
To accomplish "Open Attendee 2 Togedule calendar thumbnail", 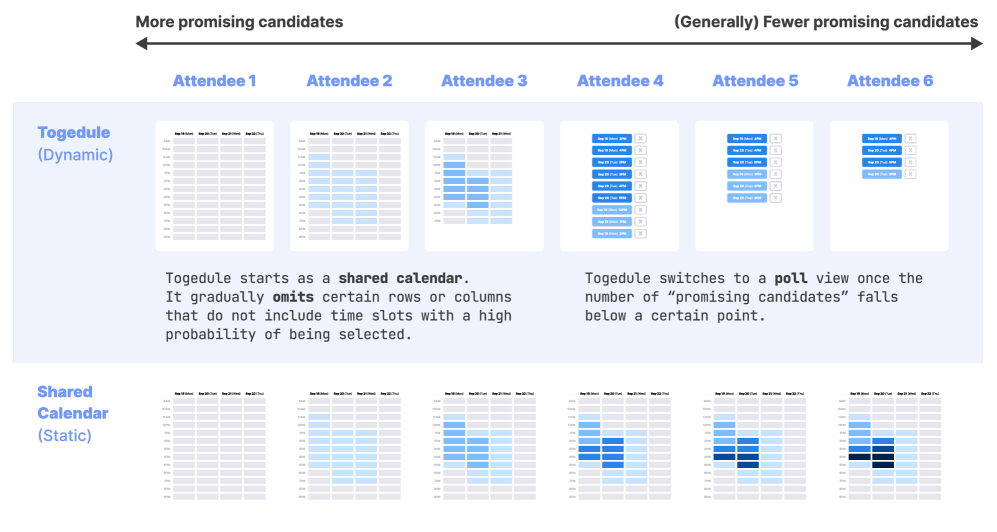I will coord(349,186).
